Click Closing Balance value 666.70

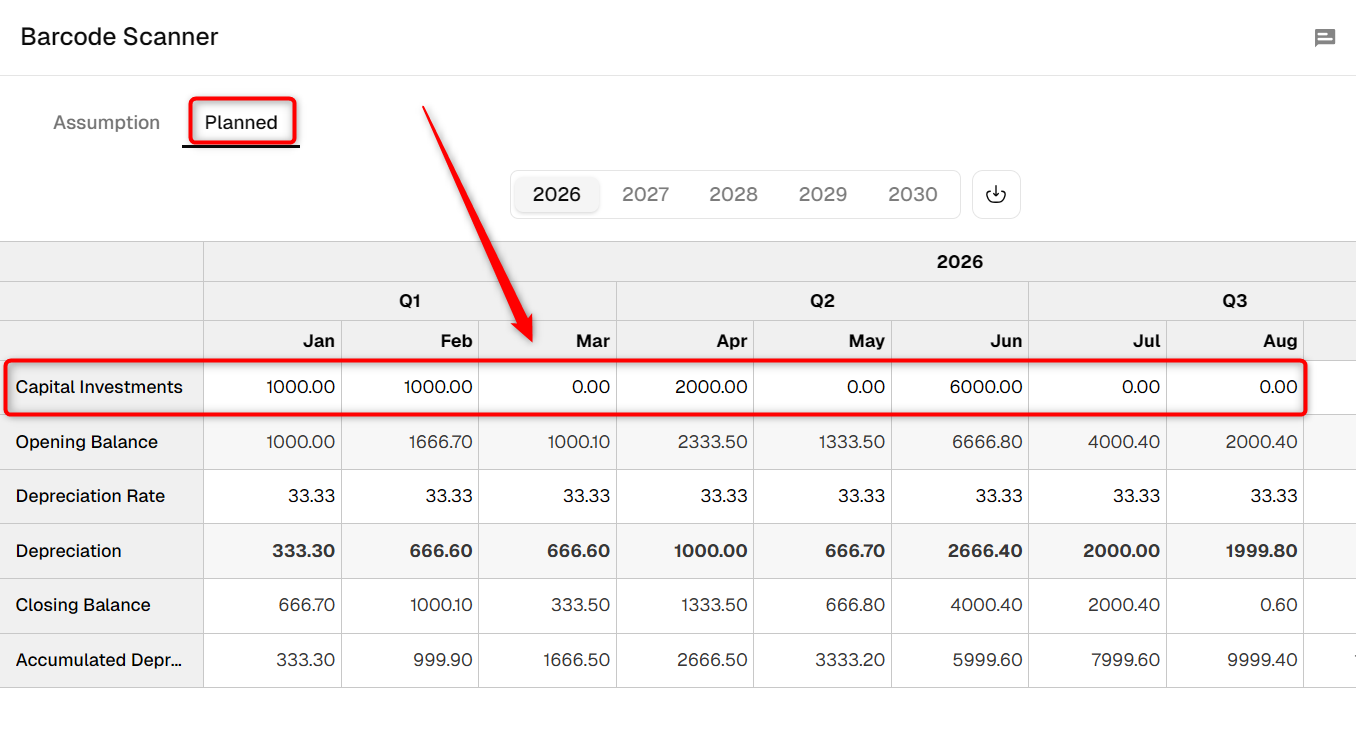[x=307, y=605]
